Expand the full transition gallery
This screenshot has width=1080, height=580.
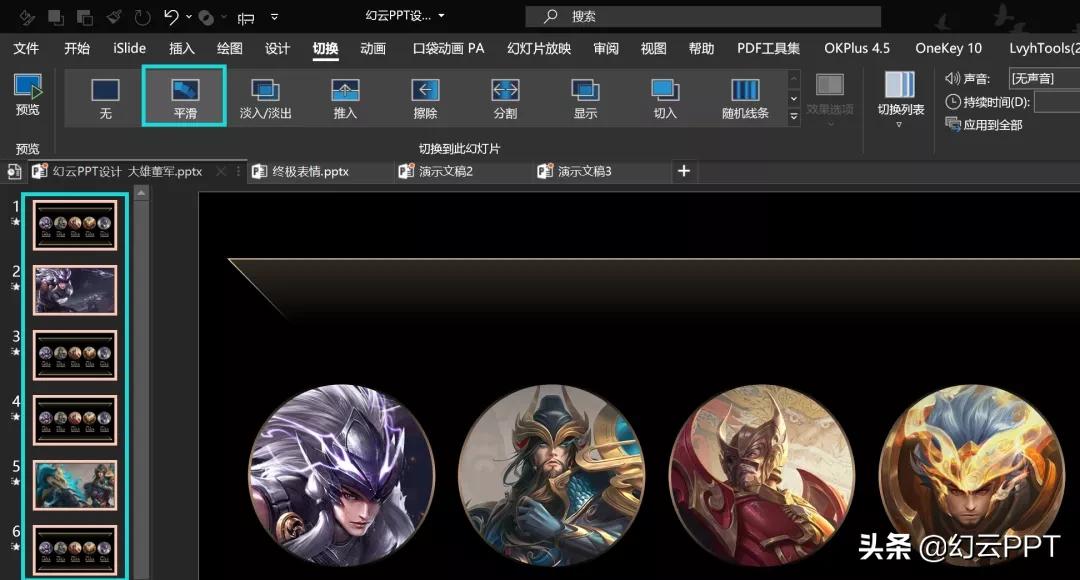pyautogui.click(x=793, y=117)
